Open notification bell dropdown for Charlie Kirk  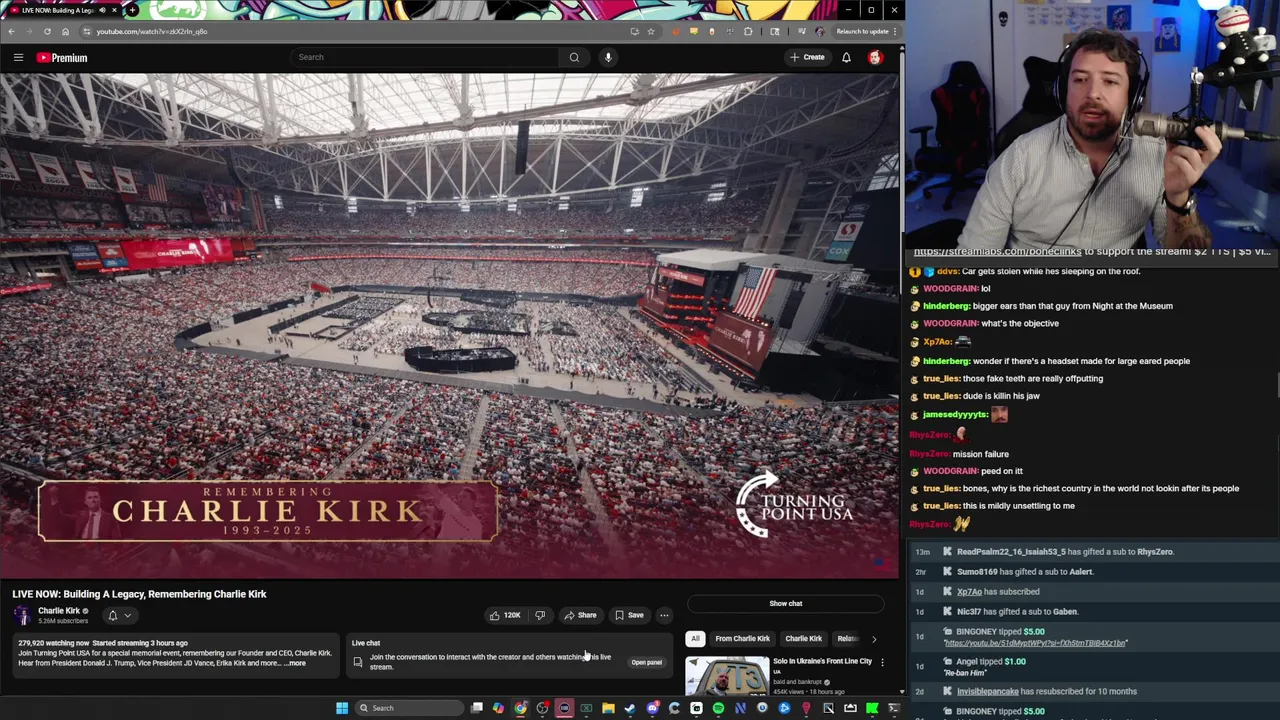118,615
